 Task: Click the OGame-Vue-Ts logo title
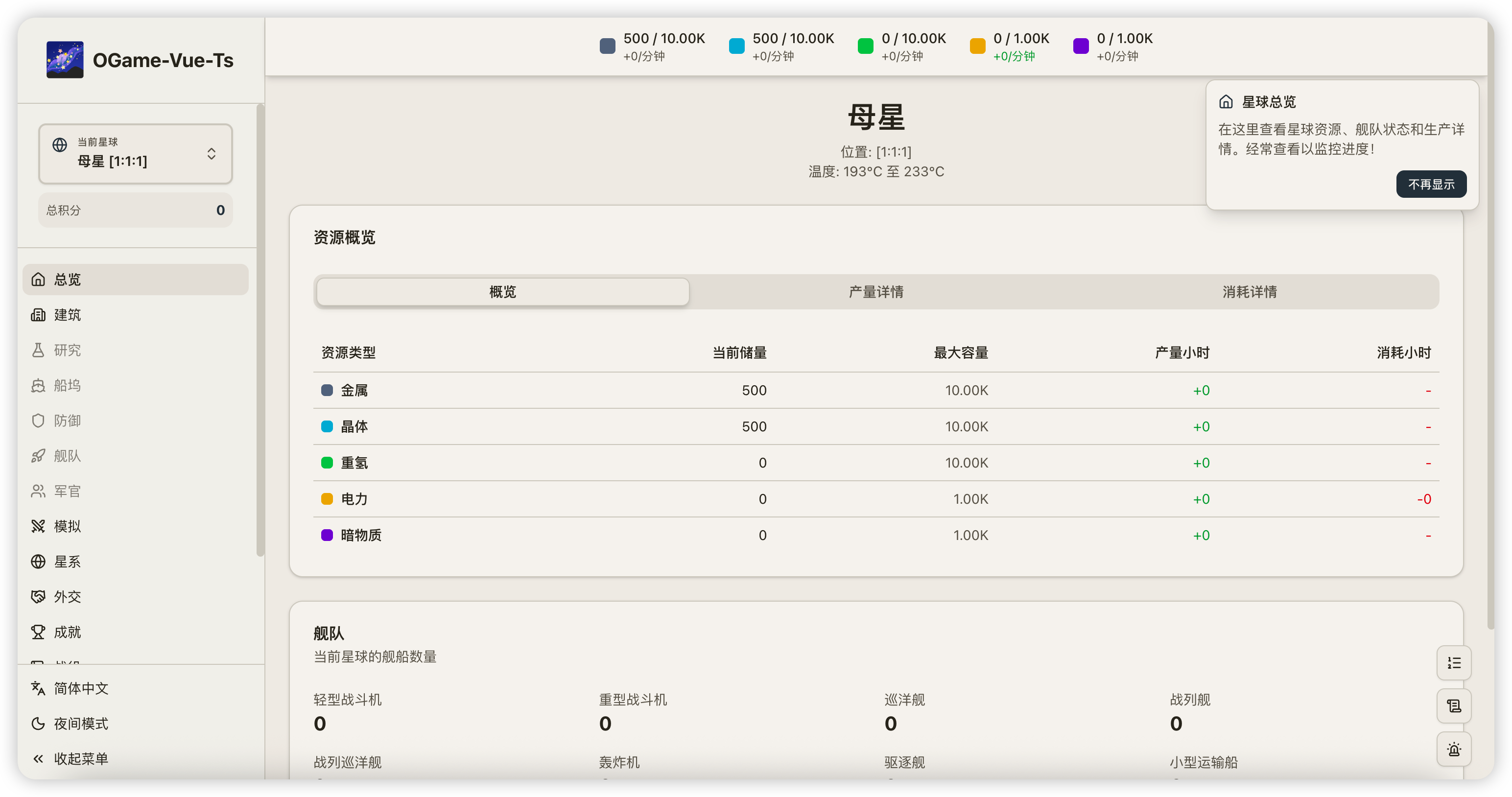coord(163,60)
